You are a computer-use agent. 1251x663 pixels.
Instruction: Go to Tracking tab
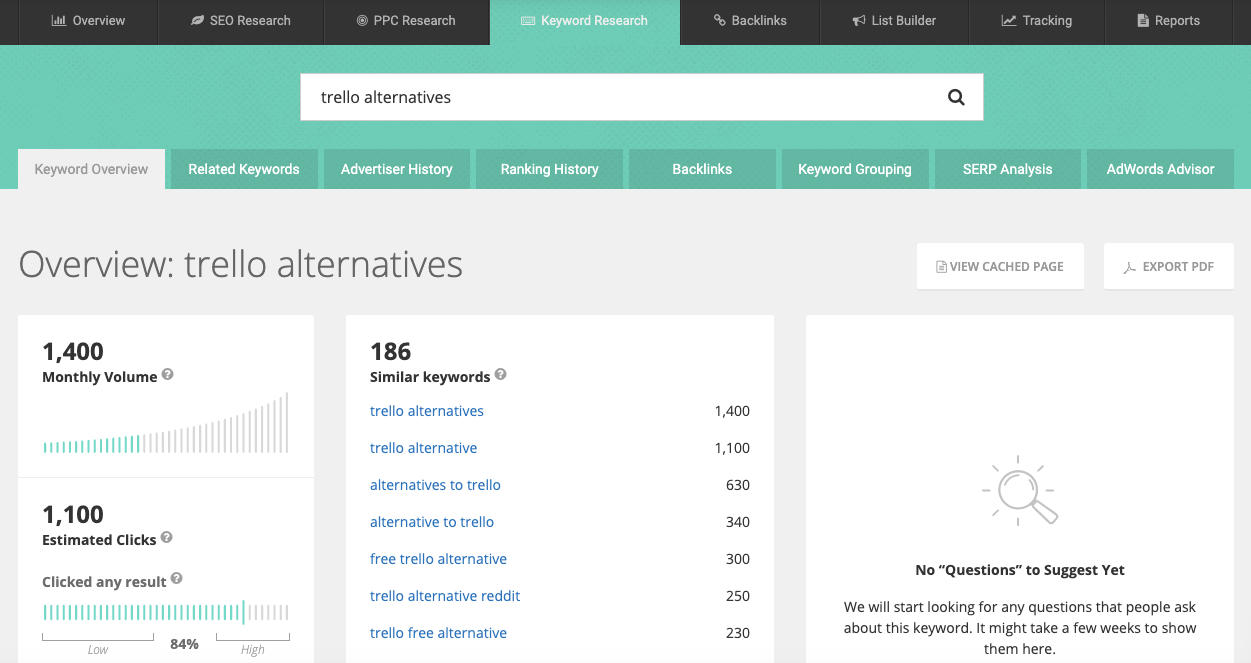(x=1036, y=22)
